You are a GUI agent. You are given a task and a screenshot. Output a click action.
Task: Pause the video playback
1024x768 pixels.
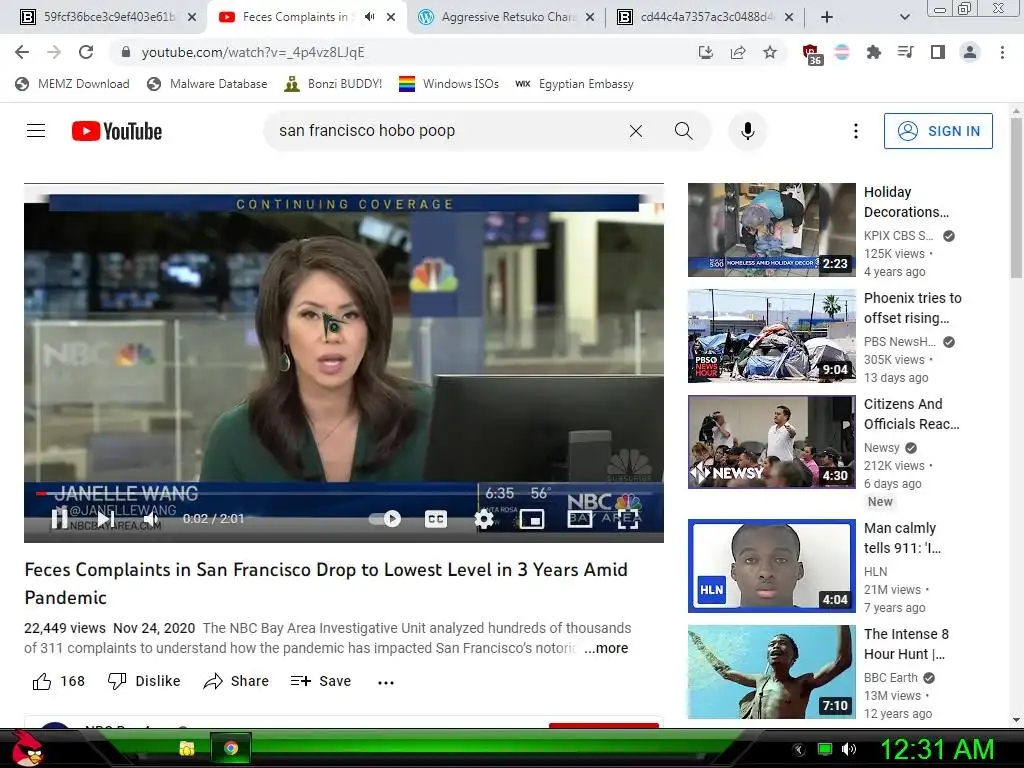point(59,519)
